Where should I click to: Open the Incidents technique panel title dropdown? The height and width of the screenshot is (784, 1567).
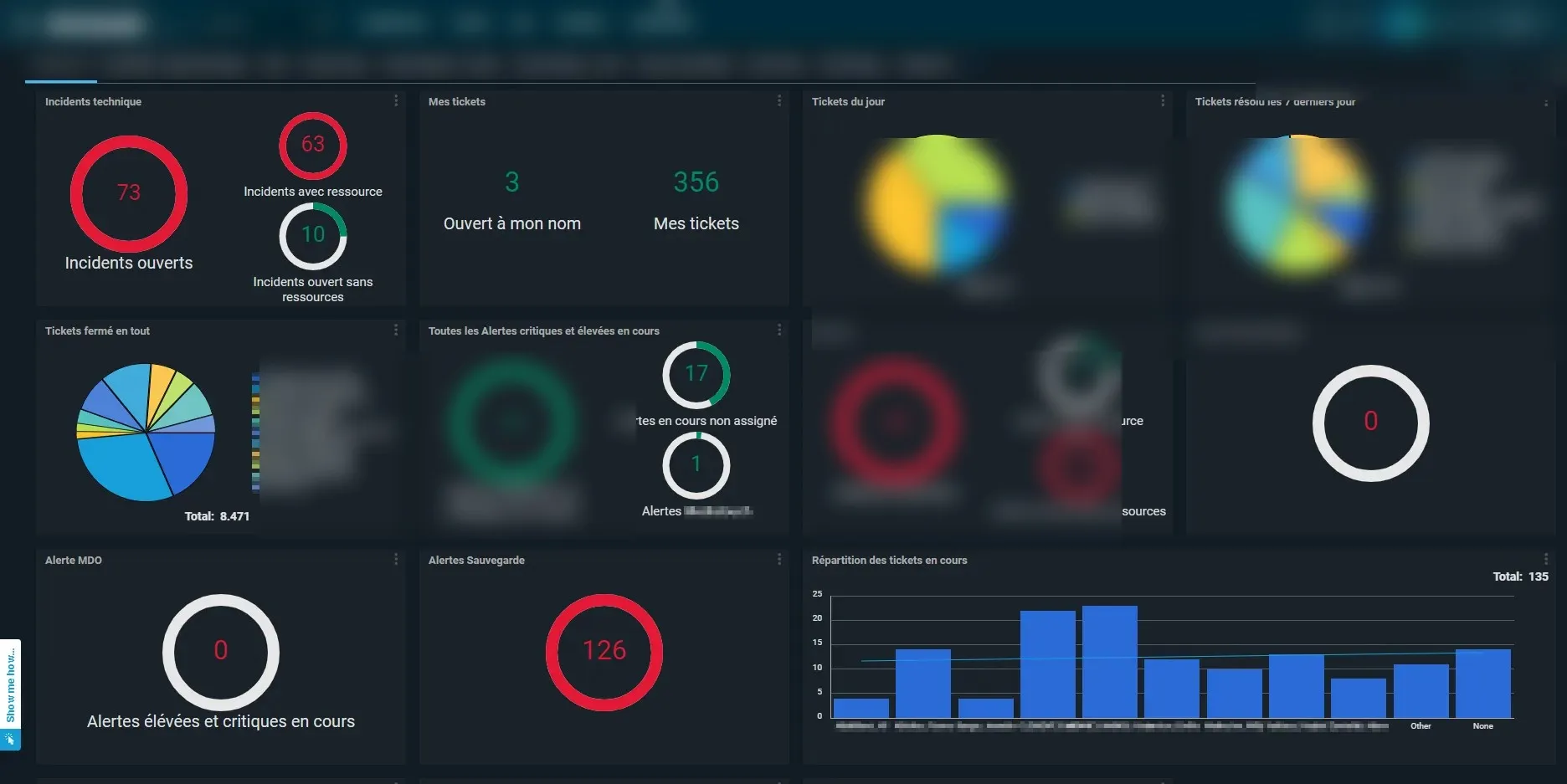[94, 101]
